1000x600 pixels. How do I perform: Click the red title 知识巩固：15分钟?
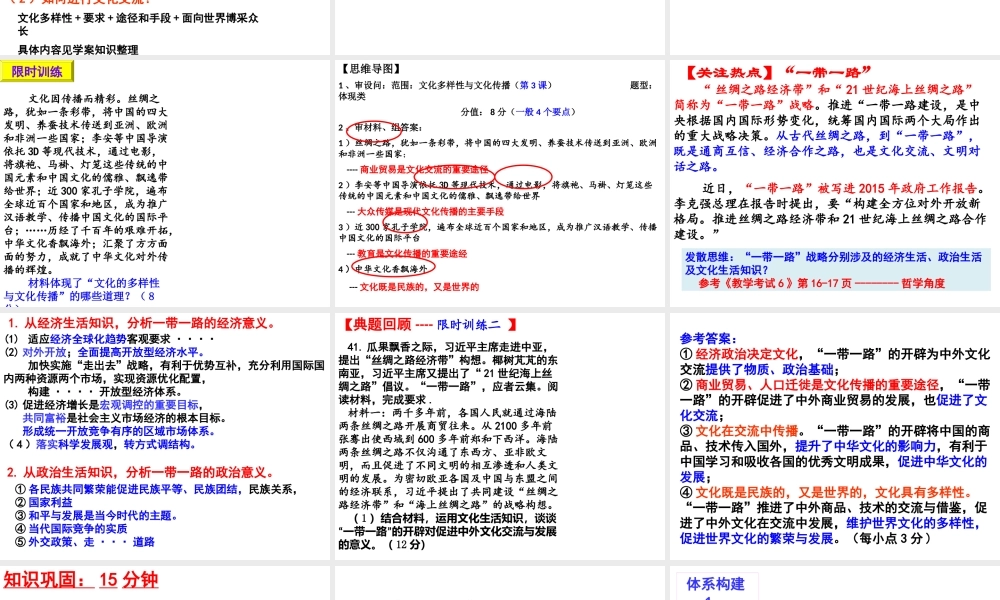(80, 580)
